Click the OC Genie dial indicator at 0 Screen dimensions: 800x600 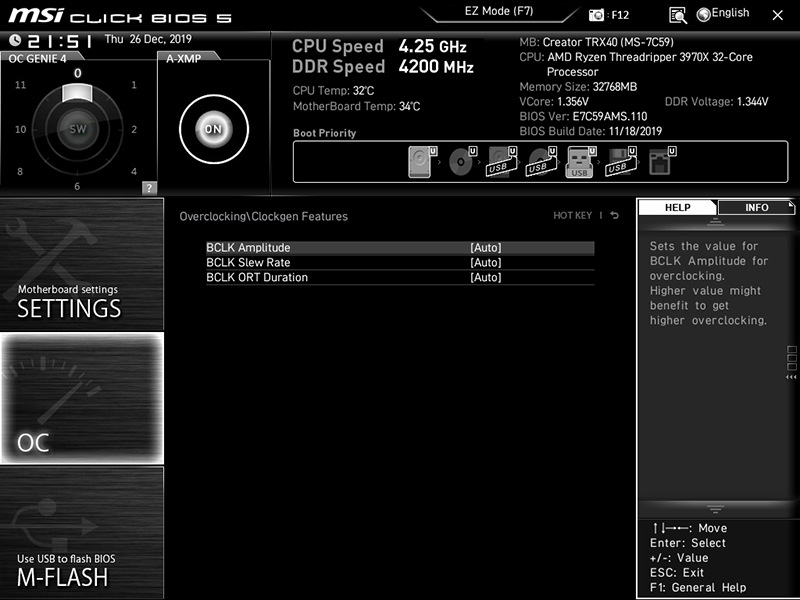[x=77, y=93]
